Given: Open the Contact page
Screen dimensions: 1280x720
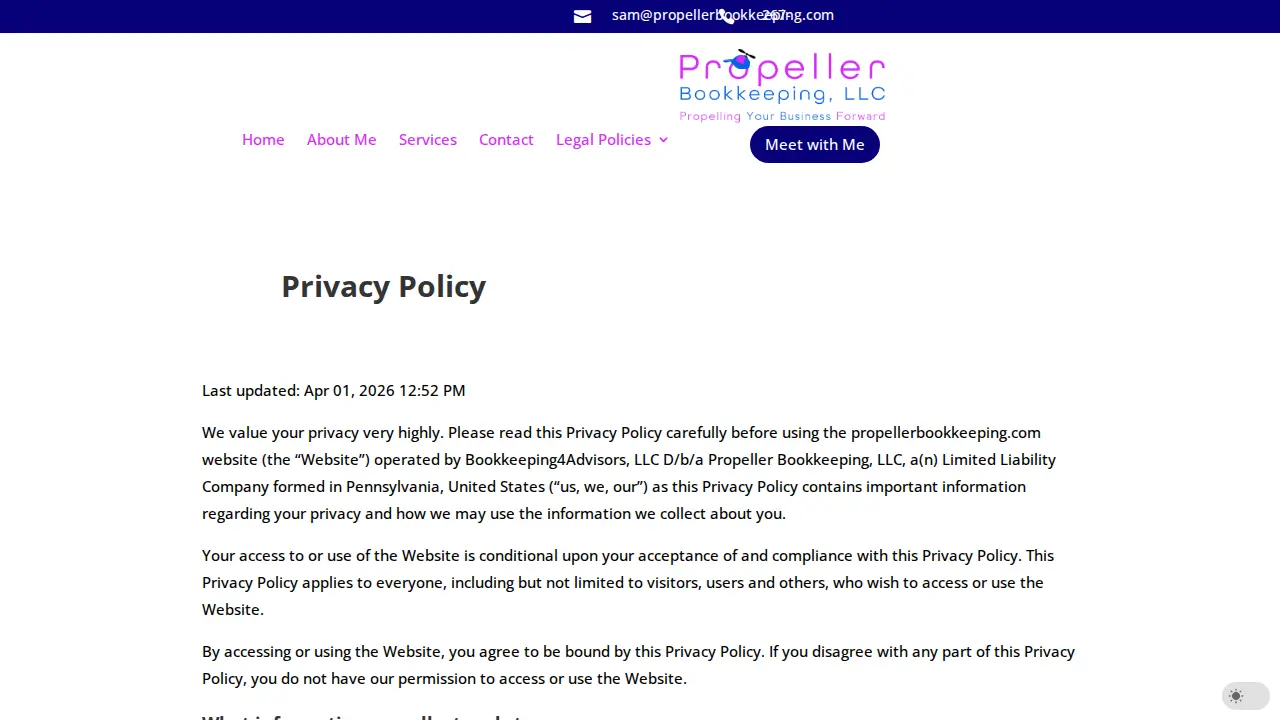Looking at the screenshot, I should 506,140.
